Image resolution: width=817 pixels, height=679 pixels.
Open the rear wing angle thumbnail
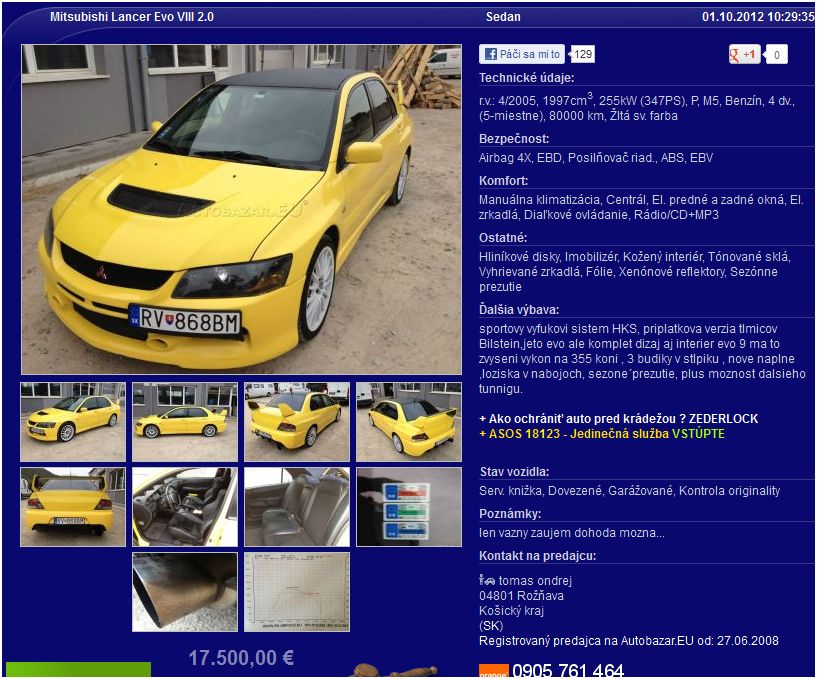click(x=297, y=421)
